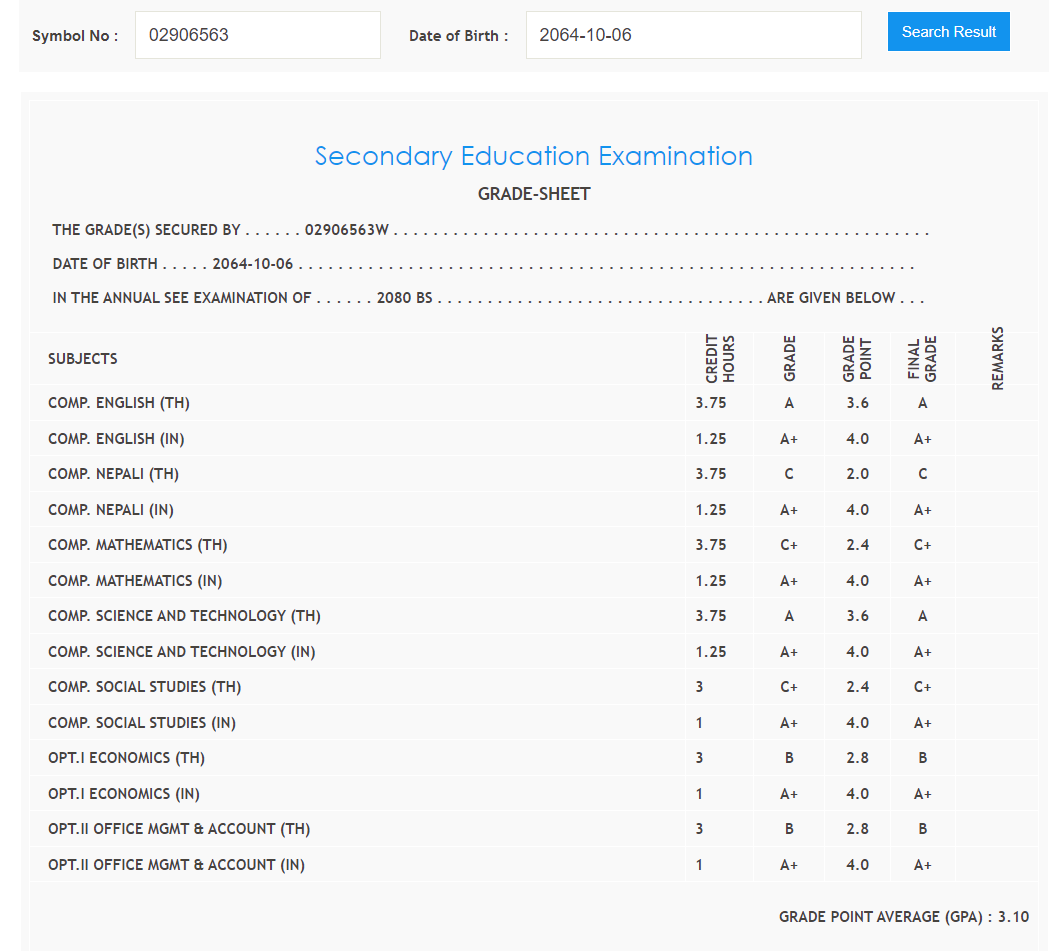Click the COMP. NEPALI (TH) subject name

coord(114,474)
